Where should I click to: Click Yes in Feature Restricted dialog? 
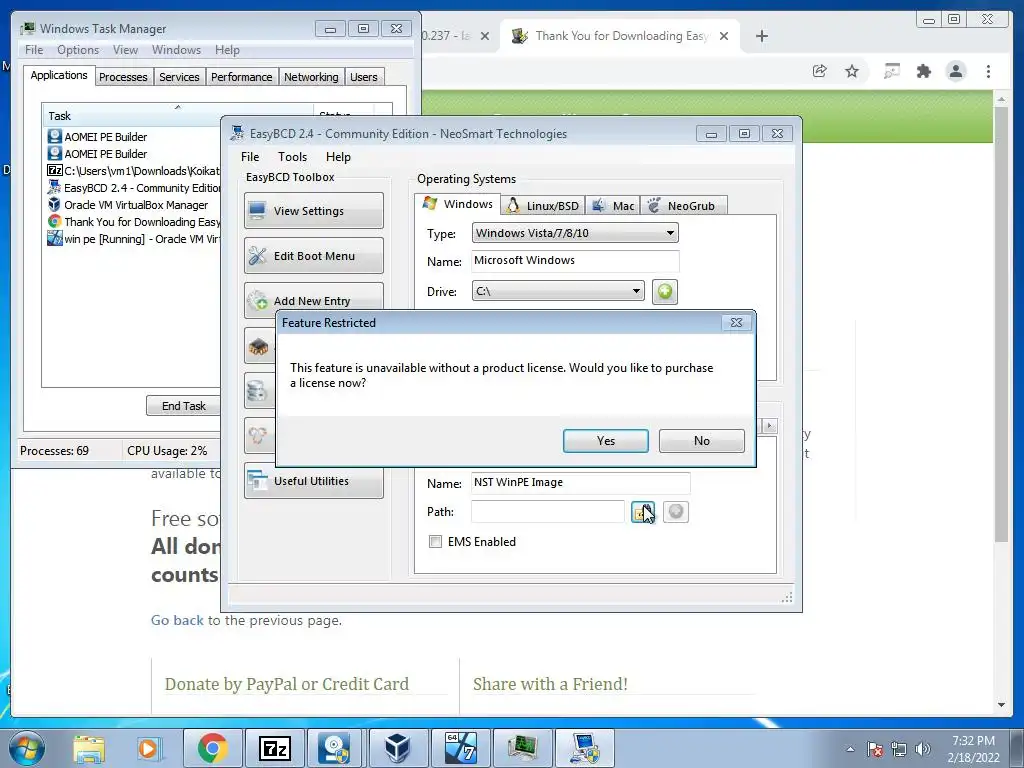605,441
